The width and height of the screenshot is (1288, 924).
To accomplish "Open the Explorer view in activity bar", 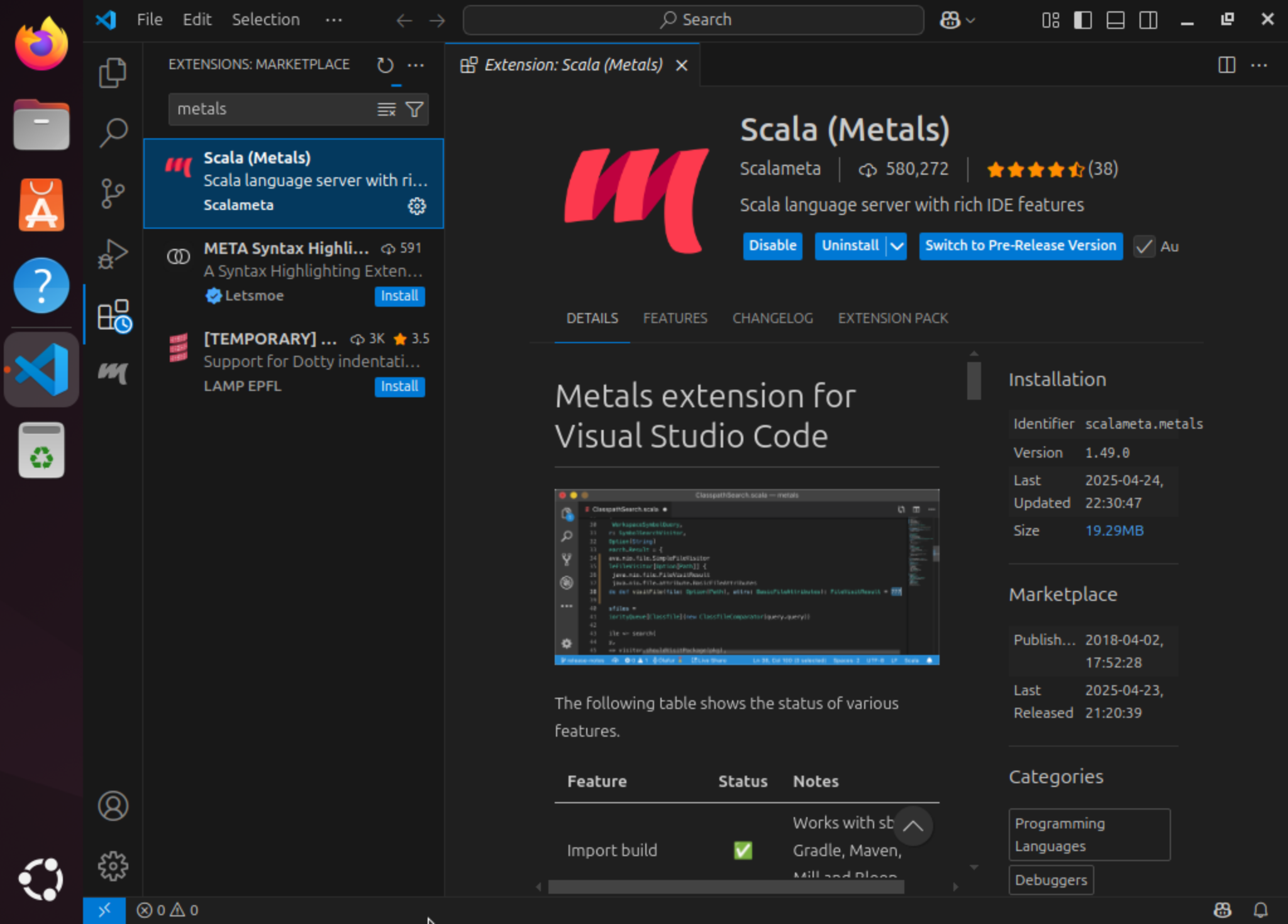I will [x=113, y=72].
